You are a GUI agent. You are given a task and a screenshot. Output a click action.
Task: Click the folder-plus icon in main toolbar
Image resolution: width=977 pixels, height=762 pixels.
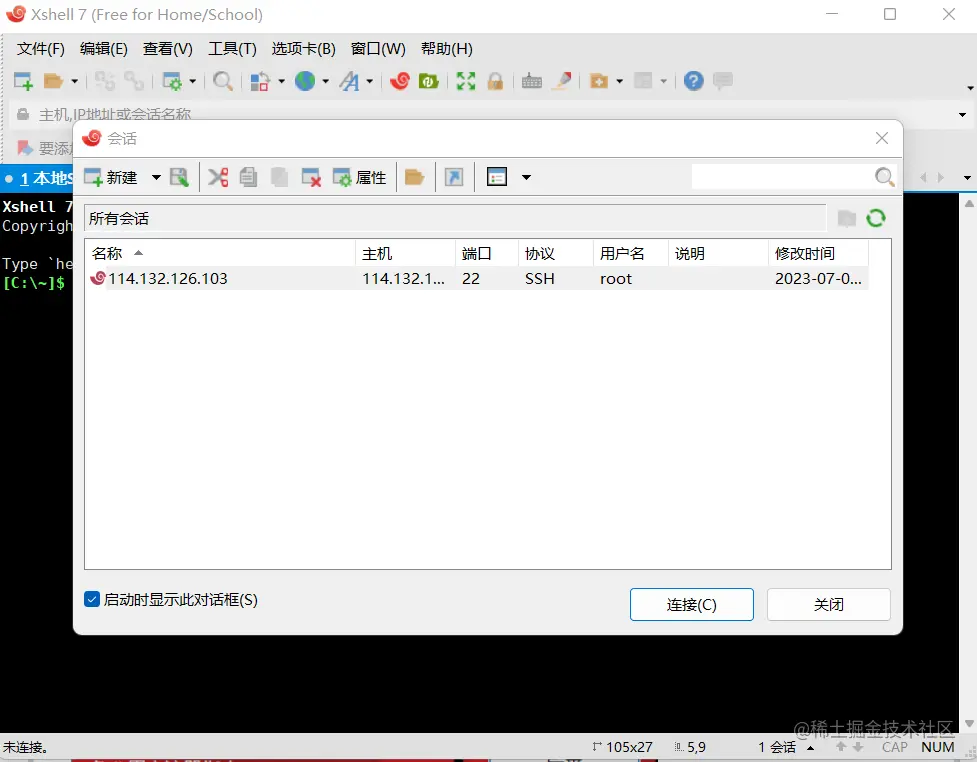pyautogui.click(x=599, y=81)
